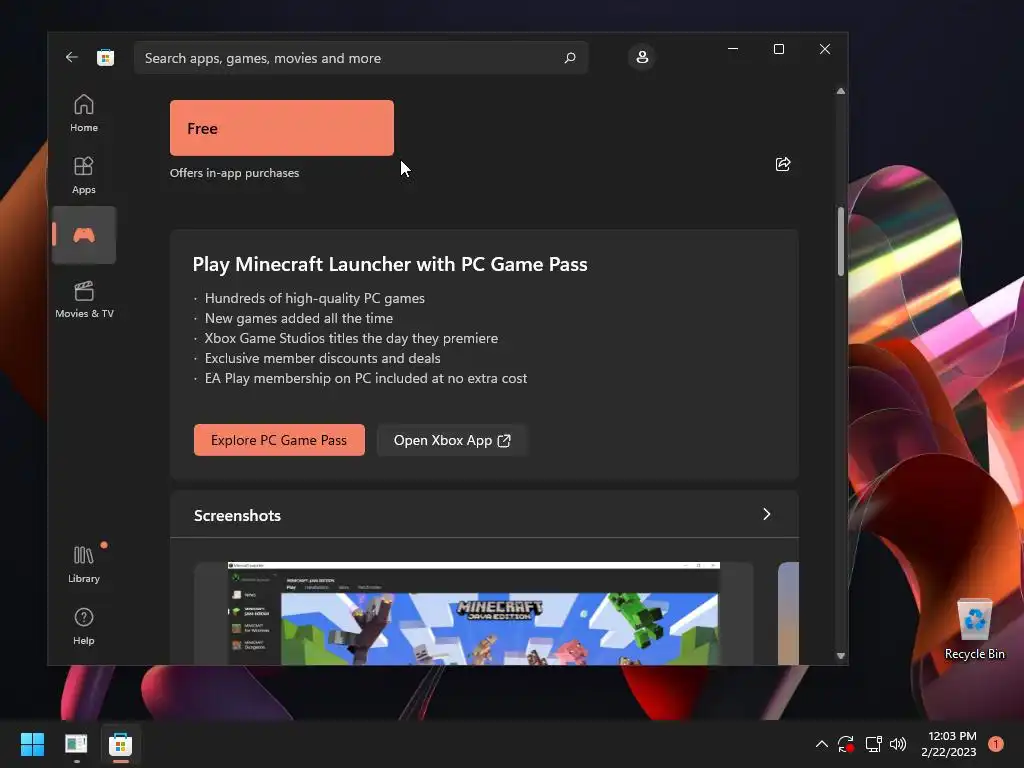Screen dimensions: 1024x768
Task: Click the Microsoft Store logo in title bar
Action: (105, 57)
